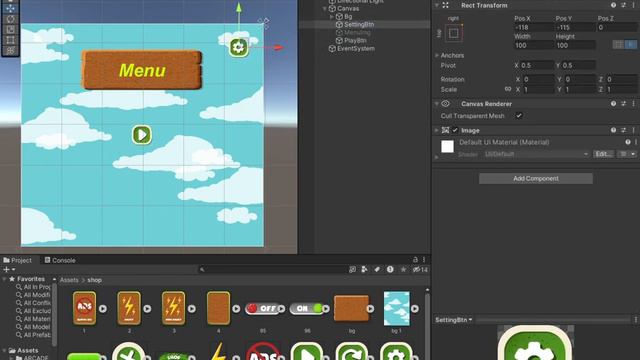Image resolution: width=640 pixels, height=360 pixels.
Task: Select the Transform tool in Scene toolbar
Action: pyautogui.click(x=10, y=51)
